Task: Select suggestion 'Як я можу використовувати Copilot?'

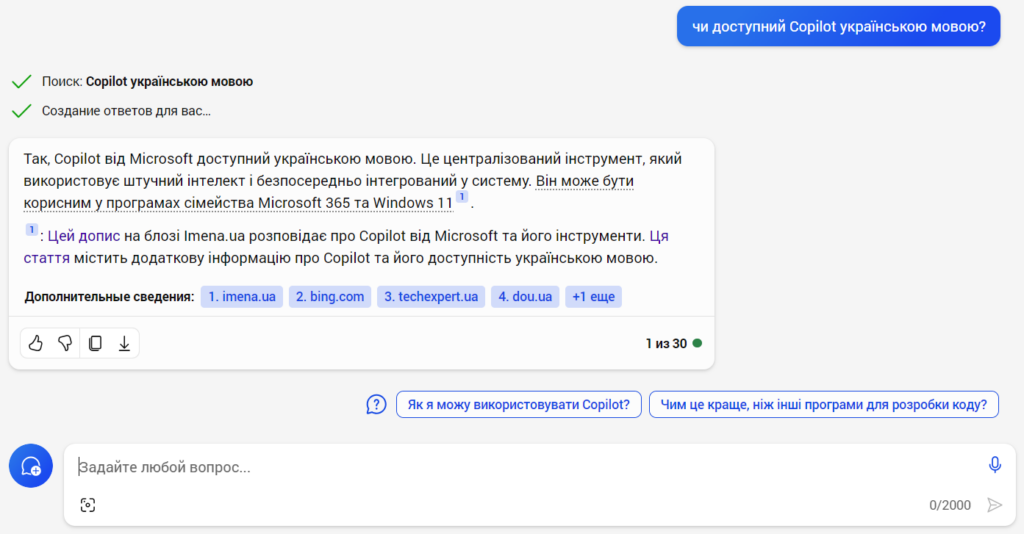Action: tap(519, 405)
